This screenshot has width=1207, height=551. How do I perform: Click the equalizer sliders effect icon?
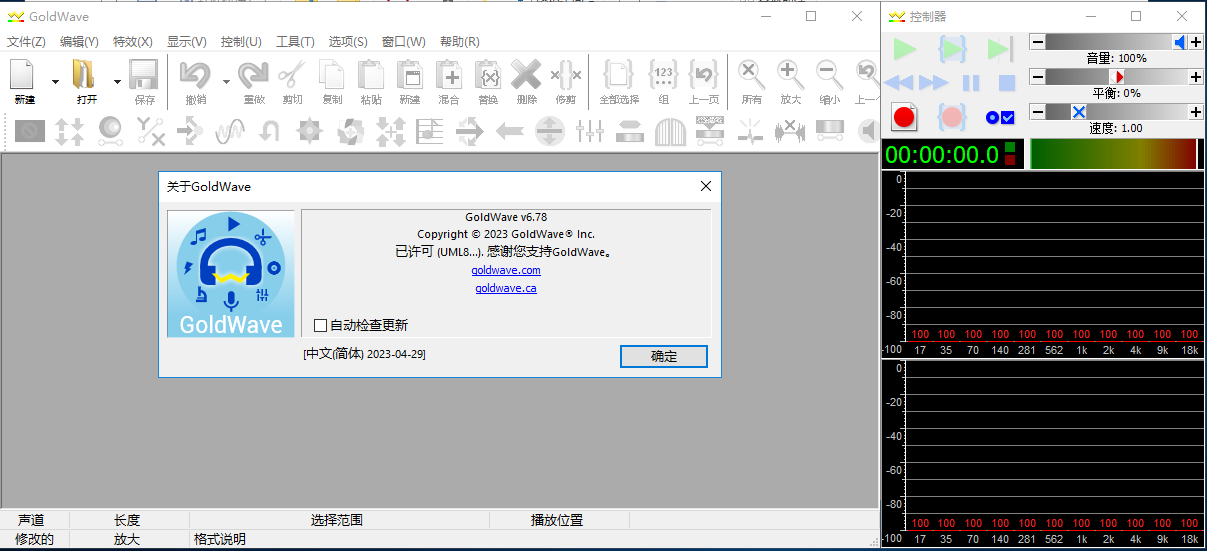tap(590, 131)
